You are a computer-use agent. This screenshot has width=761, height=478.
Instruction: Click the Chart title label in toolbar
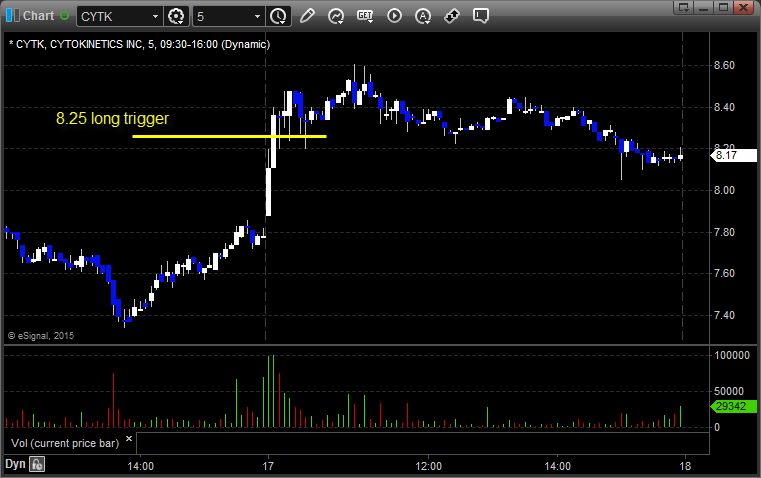tap(38, 16)
